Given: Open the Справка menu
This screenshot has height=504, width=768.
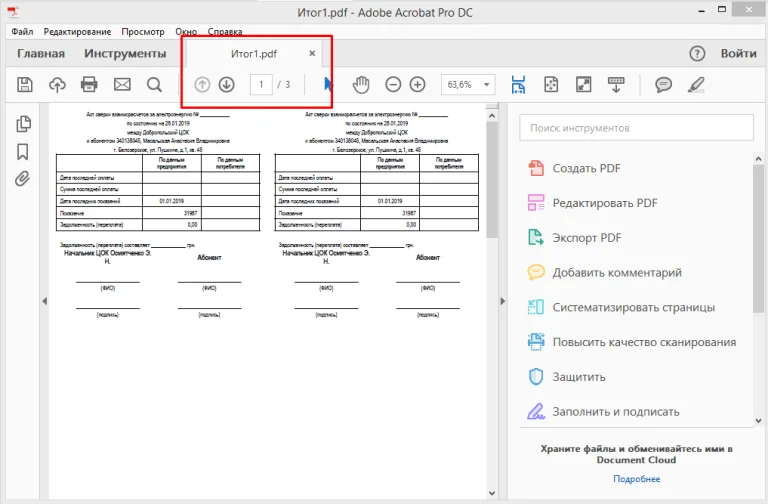Looking at the screenshot, I should coord(225,31).
